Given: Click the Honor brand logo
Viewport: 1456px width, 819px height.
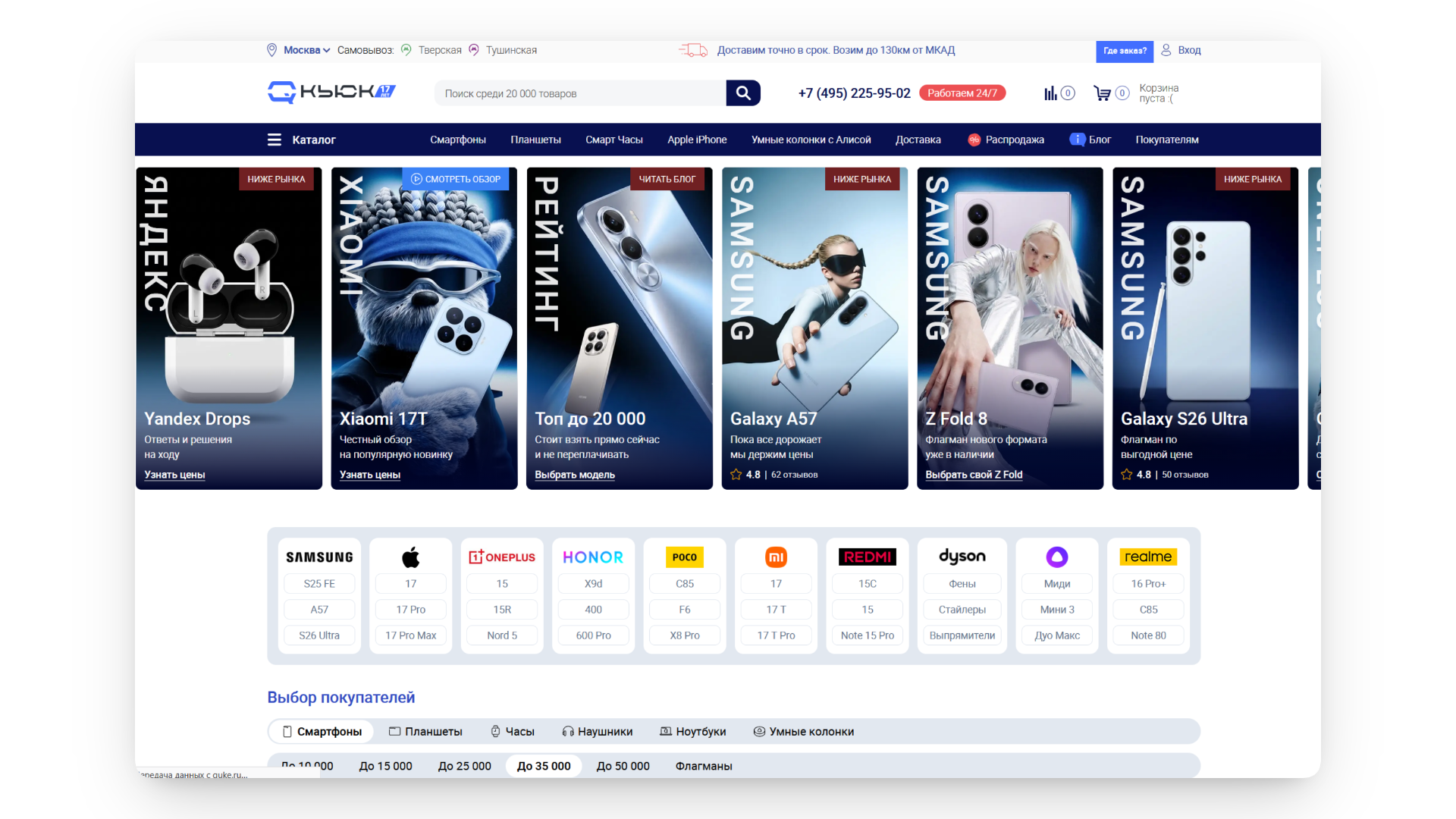Looking at the screenshot, I should [x=593, y=557].
